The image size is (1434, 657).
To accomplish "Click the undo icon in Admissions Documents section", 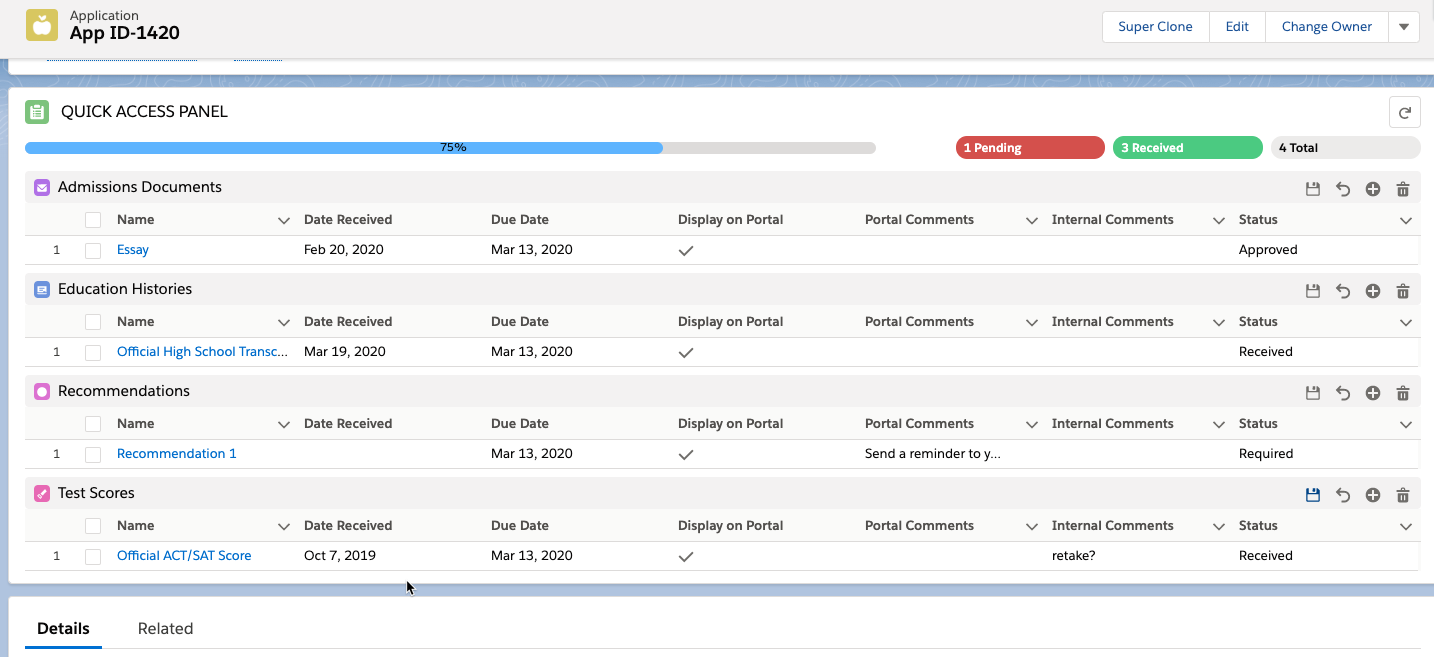I will click(x=1343, y=189).
